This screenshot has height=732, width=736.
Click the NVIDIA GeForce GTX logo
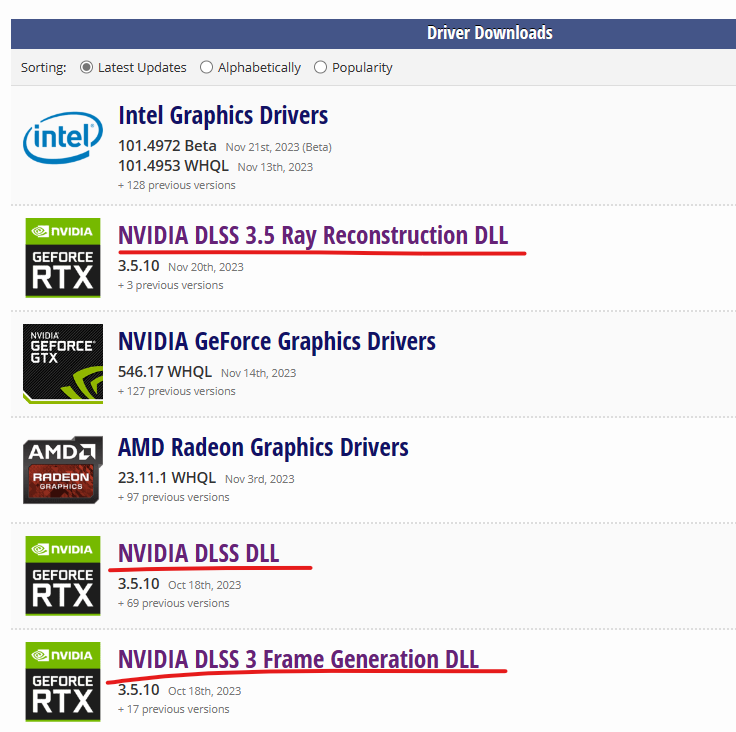coord(63,363)
